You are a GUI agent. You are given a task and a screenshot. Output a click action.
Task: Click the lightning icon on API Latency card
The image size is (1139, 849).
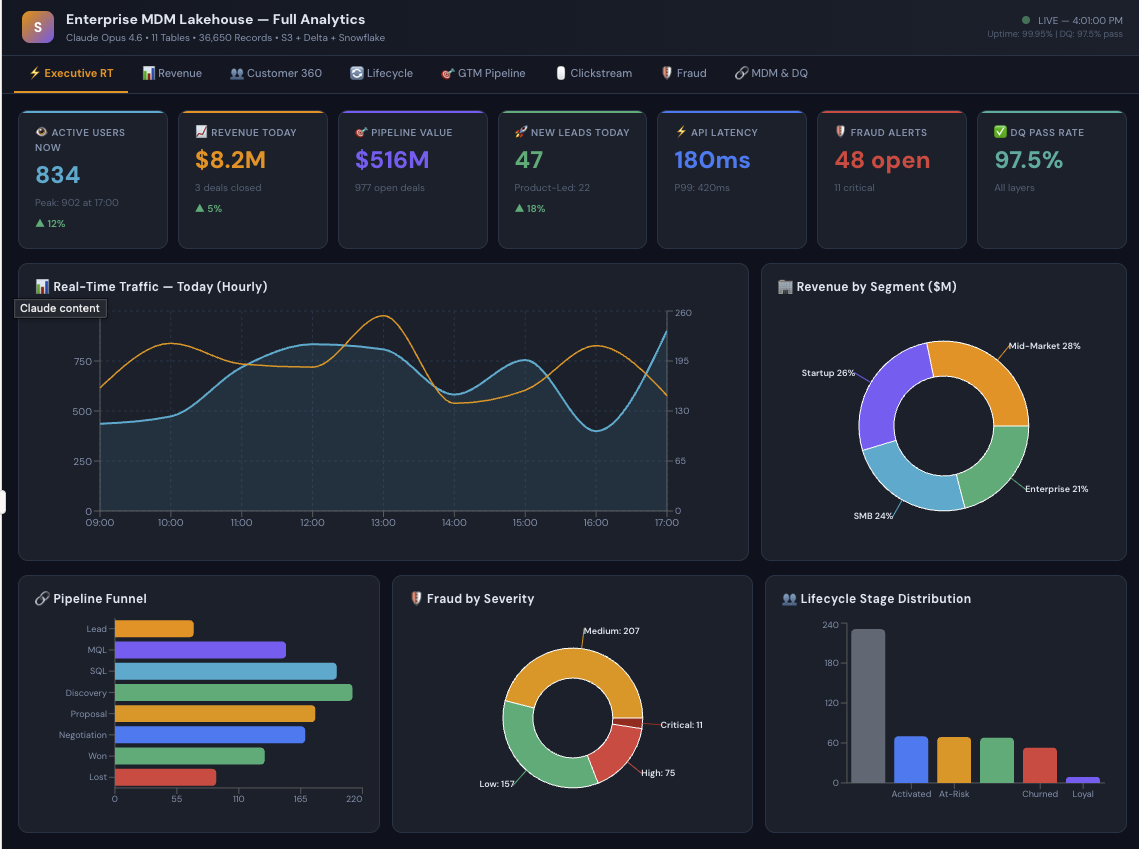[681, 132]
